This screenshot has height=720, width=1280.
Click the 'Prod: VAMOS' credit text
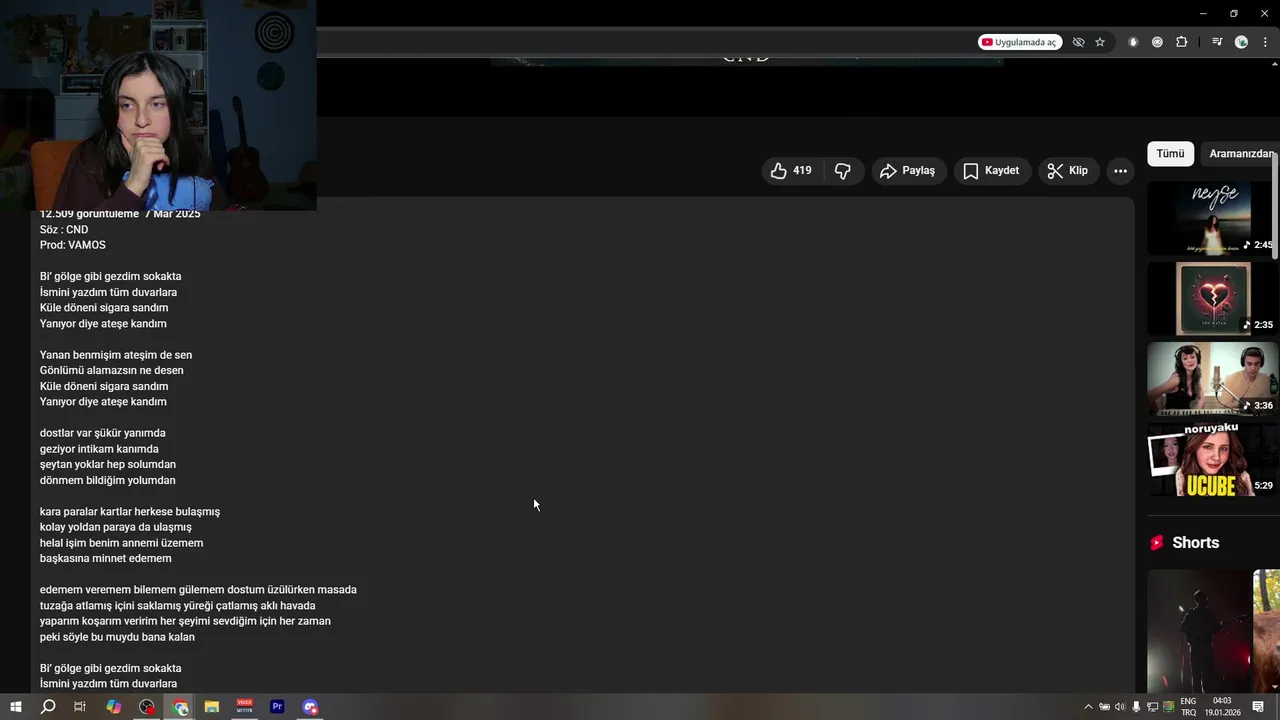click(x=72, y=245)
